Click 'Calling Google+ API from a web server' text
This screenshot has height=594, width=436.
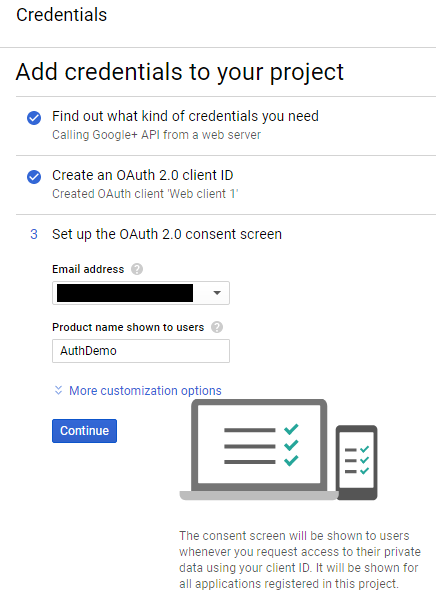tap(156, 135)
